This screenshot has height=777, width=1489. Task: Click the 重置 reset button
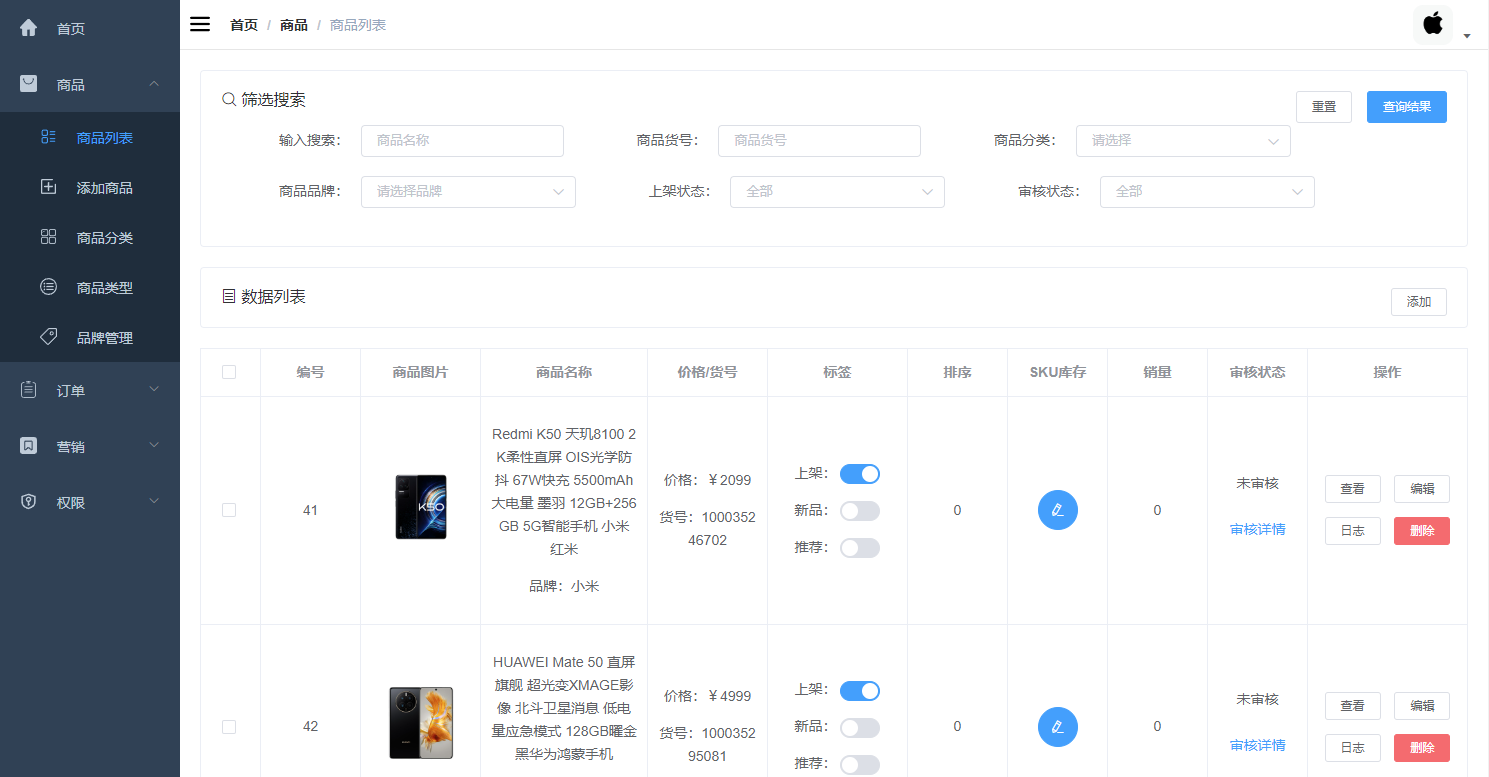(x=1324, y=107)
